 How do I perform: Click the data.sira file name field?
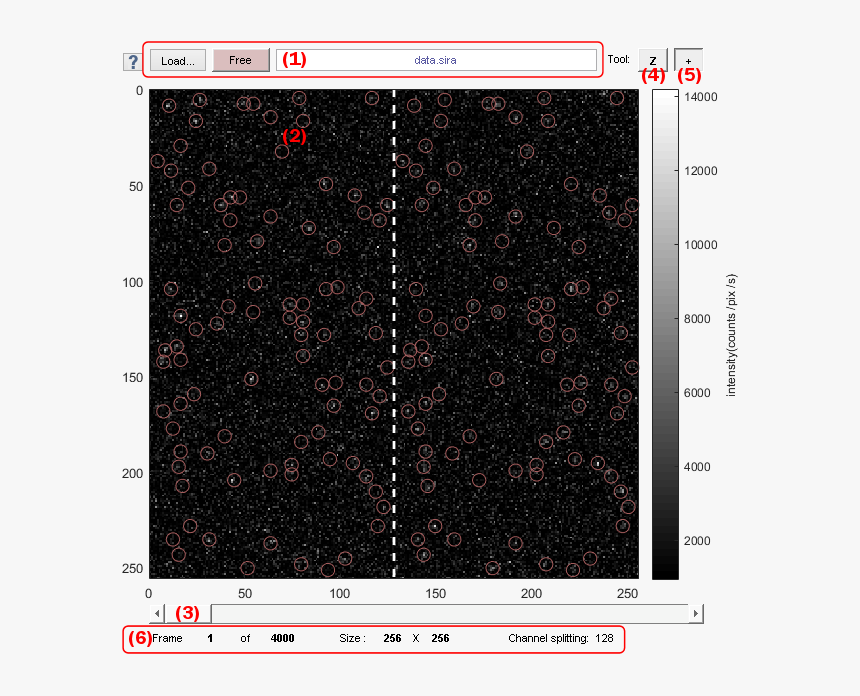436,60
